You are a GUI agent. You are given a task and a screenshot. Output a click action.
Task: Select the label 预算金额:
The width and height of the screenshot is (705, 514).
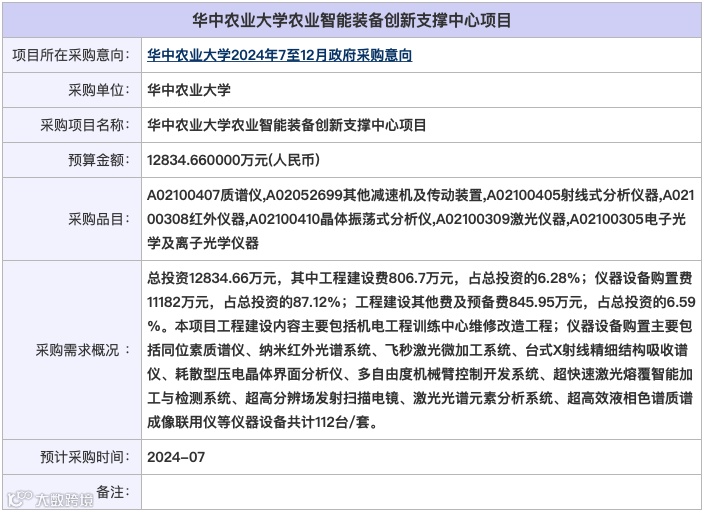pos(99,160)
